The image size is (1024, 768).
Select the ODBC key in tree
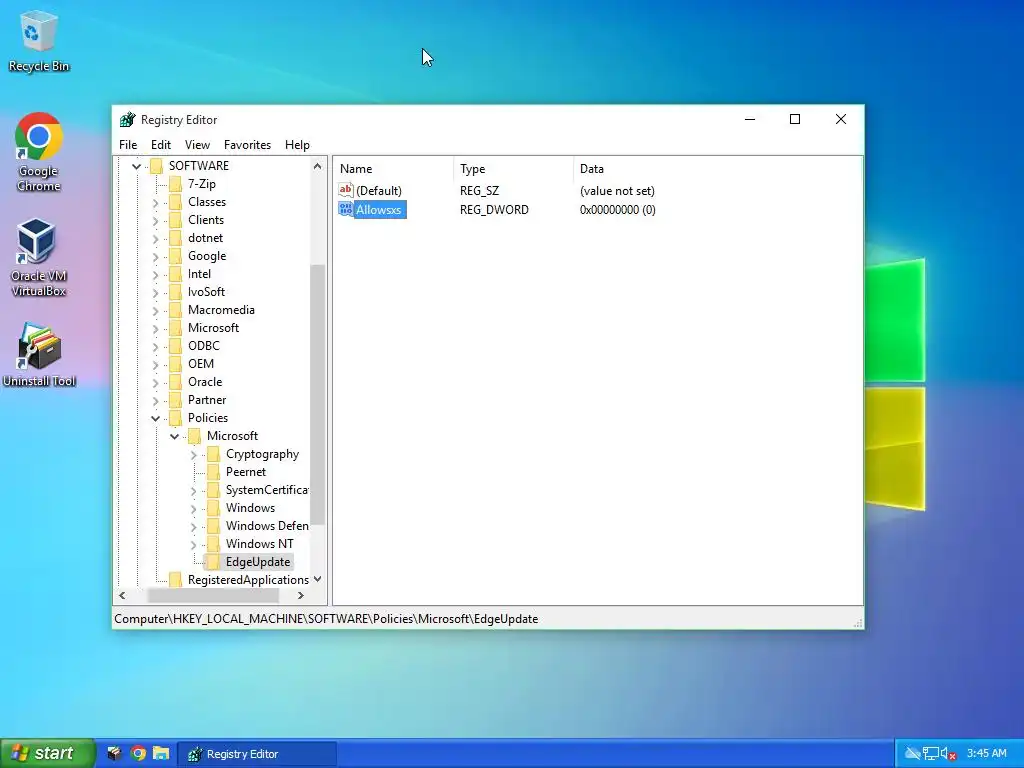204,346
